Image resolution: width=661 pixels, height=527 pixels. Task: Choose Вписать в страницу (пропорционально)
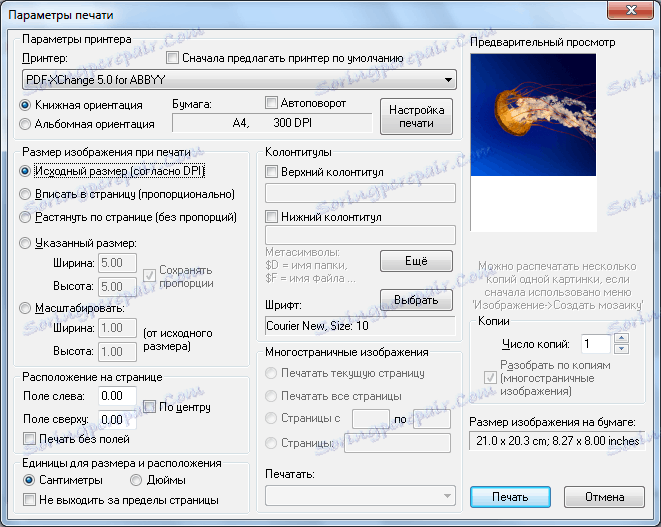25,194
